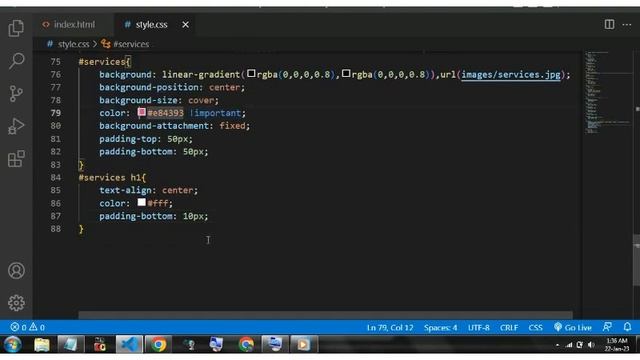640x360 pixels.
Task: Open color picker for #e84393 swatch
Action: click(x=141, y=112)
